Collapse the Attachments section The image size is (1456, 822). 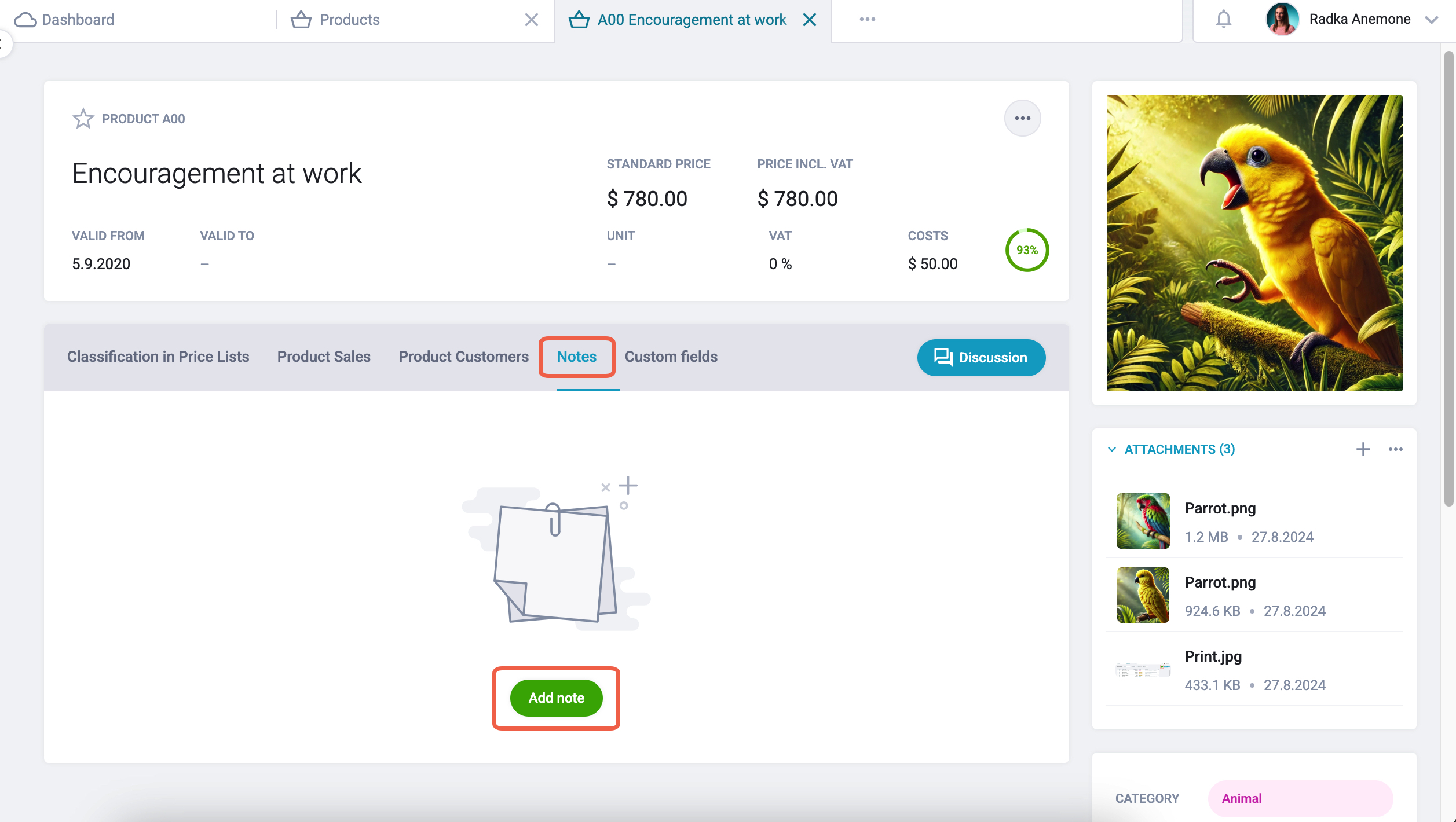(1112, 449)
